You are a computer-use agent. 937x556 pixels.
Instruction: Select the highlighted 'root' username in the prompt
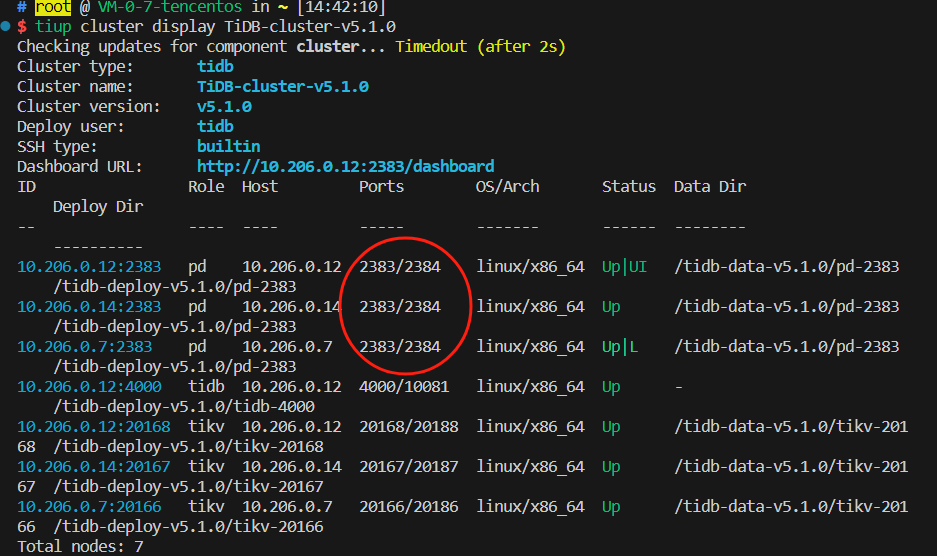point(53,7)
